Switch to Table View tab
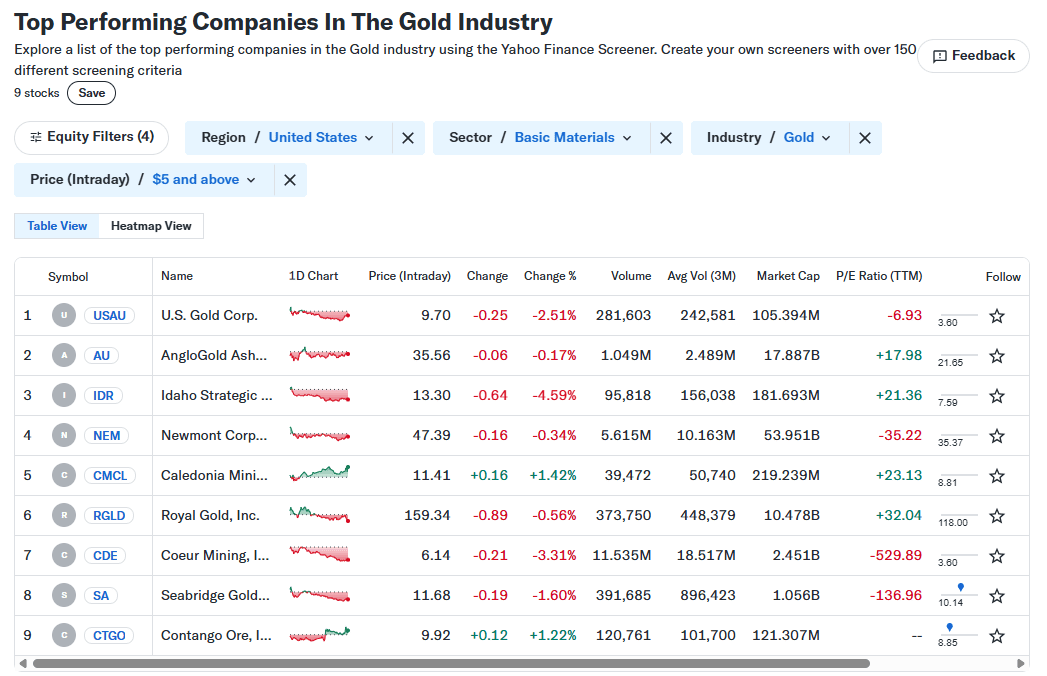1047x676 pixels. 57,226
